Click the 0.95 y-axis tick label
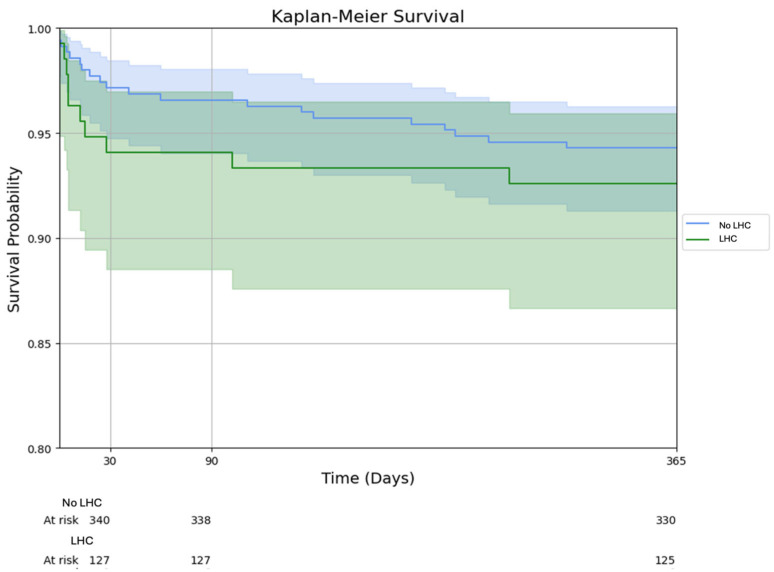The width and height of the screenshot is (774, 572). (39, 134)
